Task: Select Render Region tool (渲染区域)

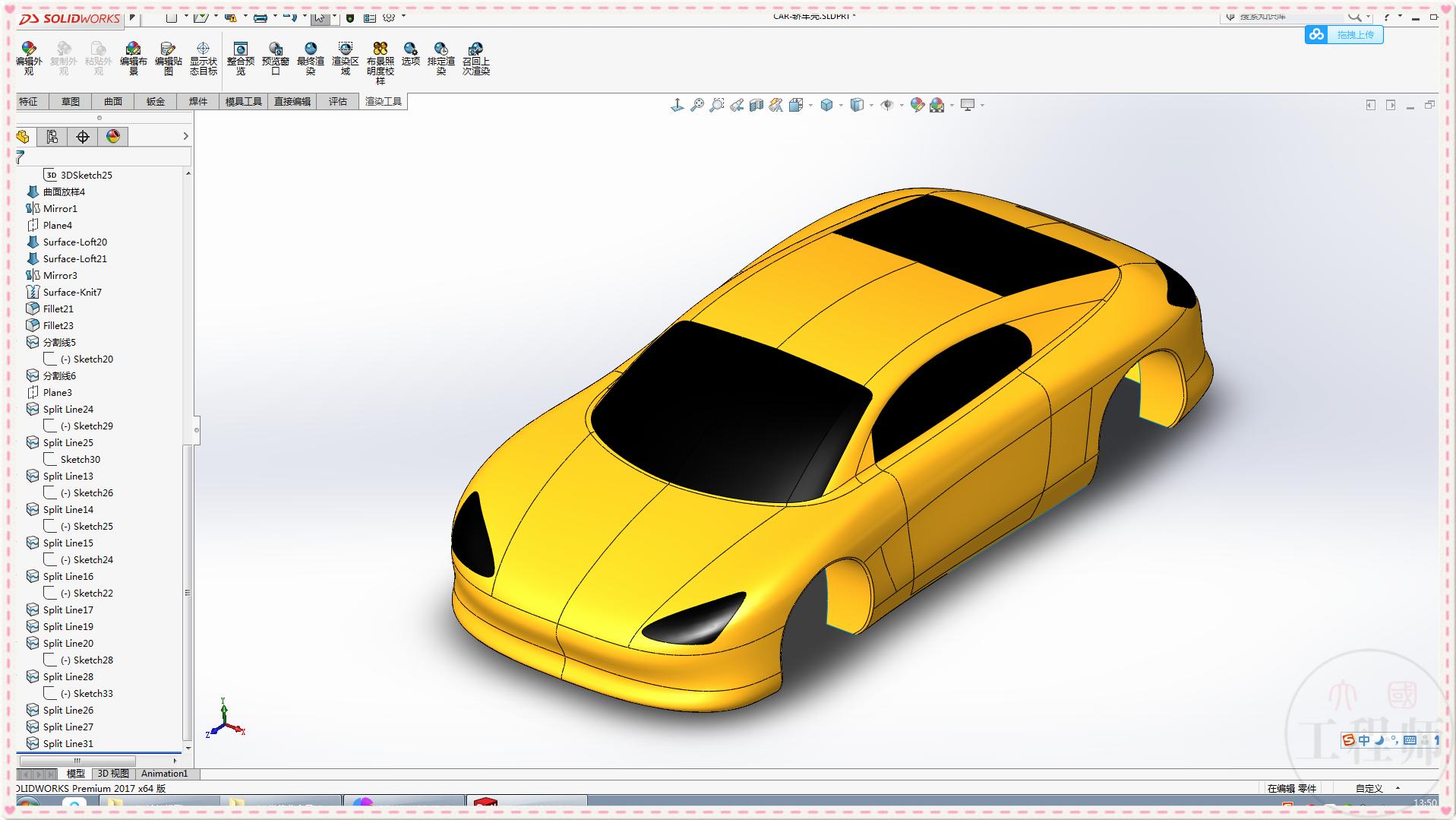Action: (x=346, y=57)
